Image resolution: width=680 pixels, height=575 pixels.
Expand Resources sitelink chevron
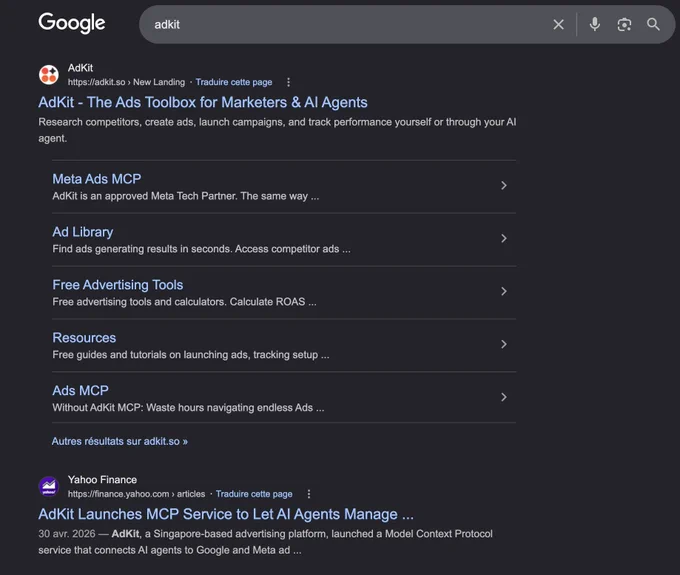tap(503, 344)
